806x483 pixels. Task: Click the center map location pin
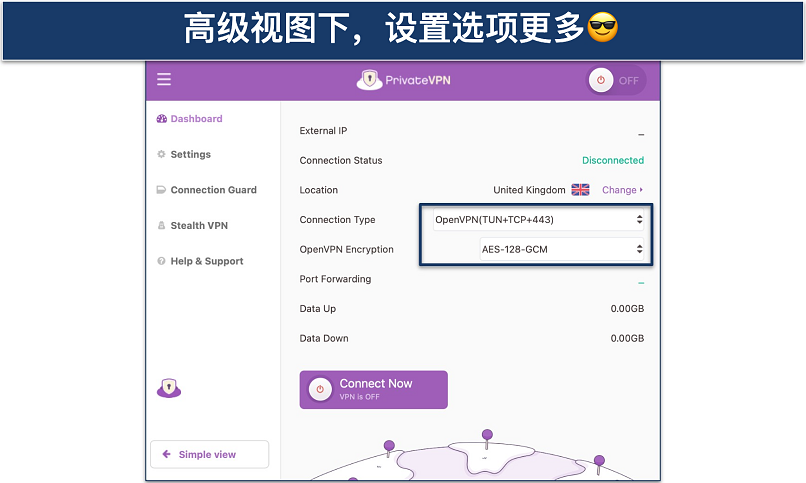(x=487, y=436)
